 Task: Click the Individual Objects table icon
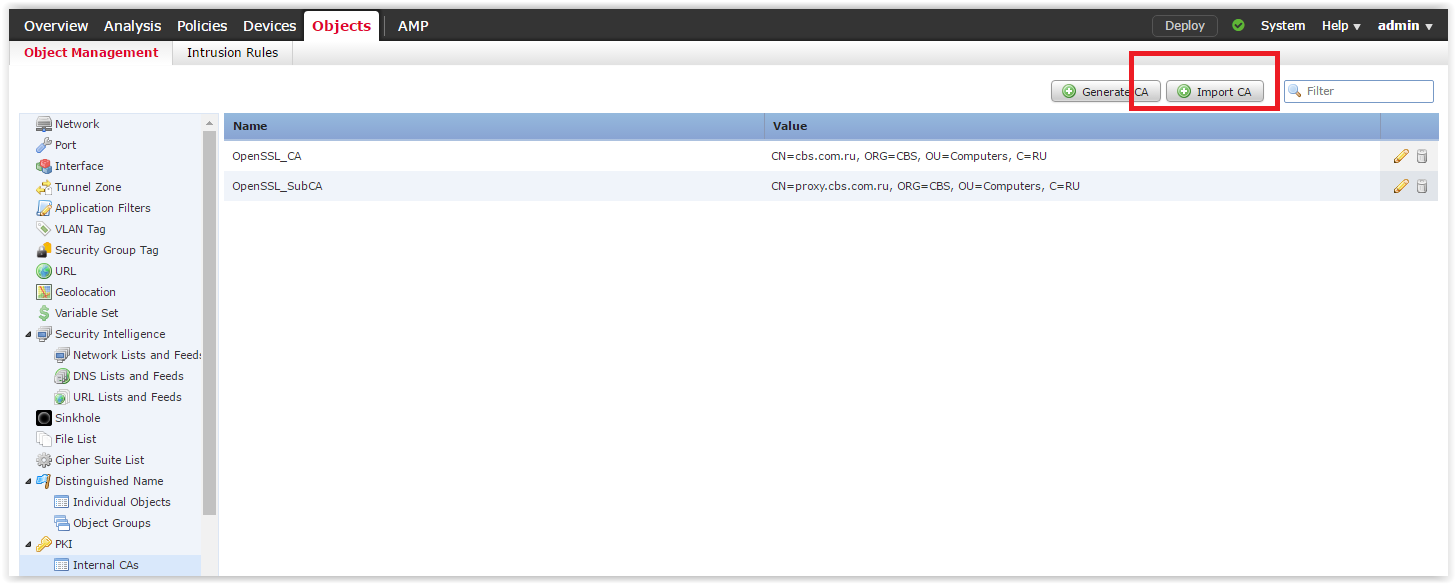tap(62, 502)
